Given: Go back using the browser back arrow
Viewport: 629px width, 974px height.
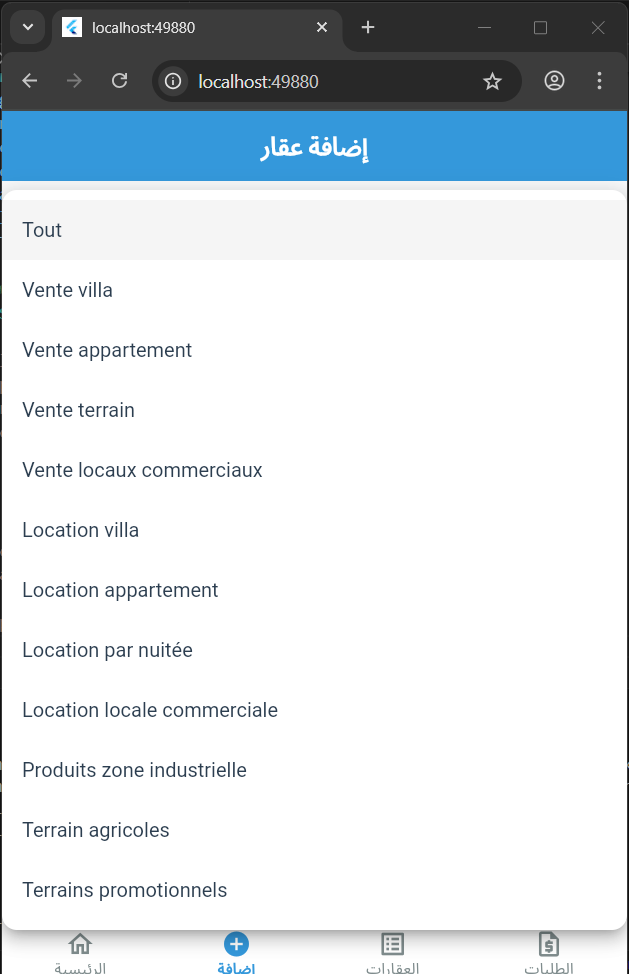Looking at the screenshot, I should 30,81.
